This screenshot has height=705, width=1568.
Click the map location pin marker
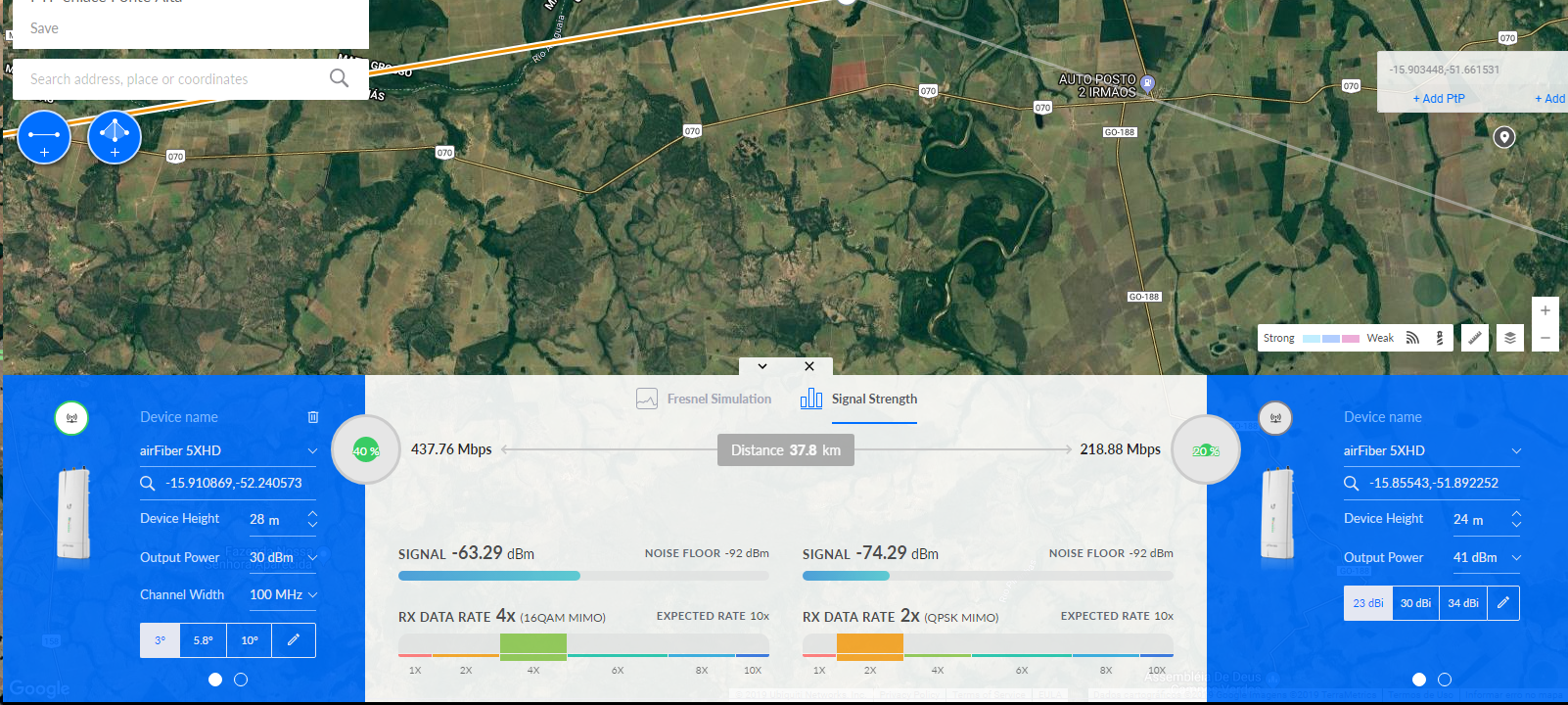click(x=1504, y=137)
